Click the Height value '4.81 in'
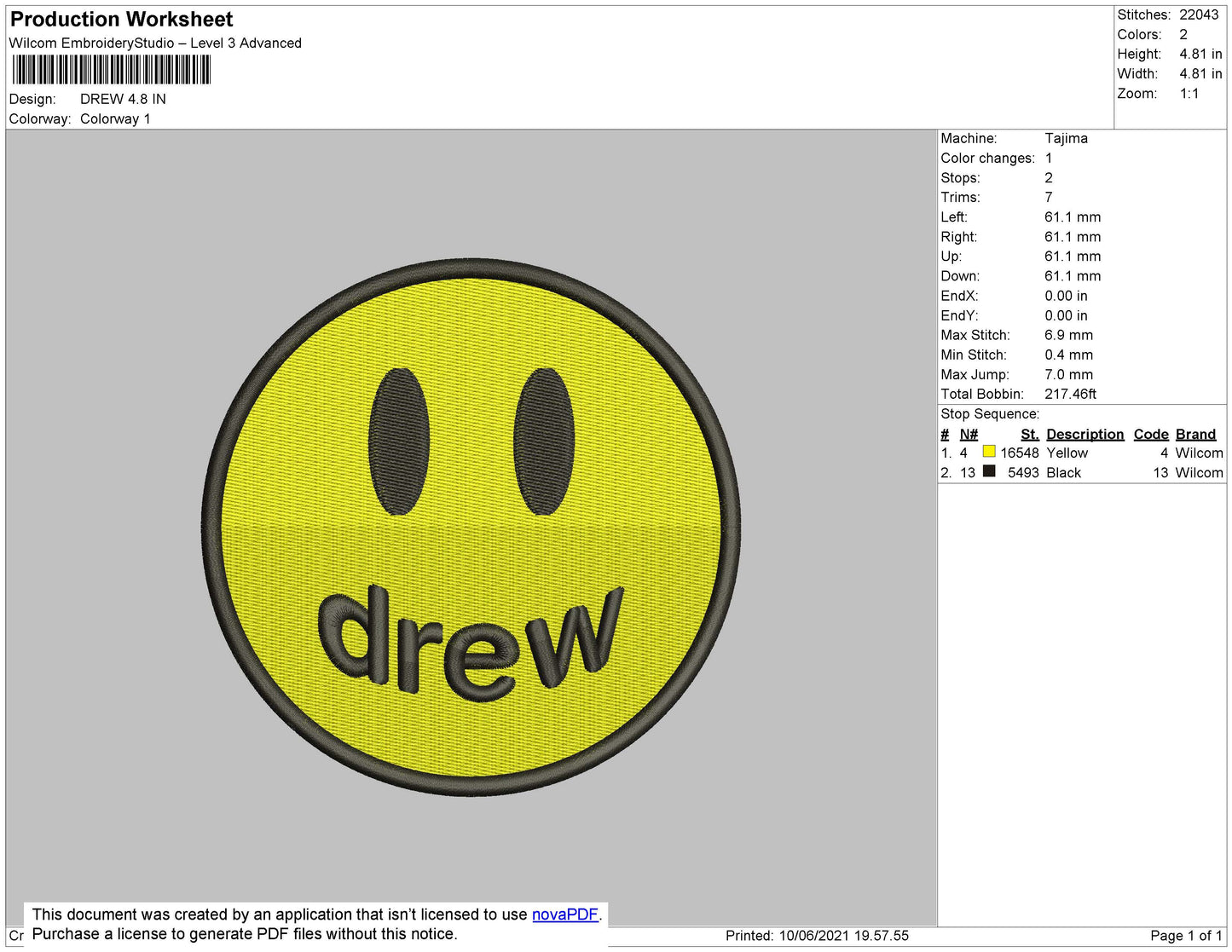Viewport: 1232px width, 952px height. click(x=1200, y=54)
